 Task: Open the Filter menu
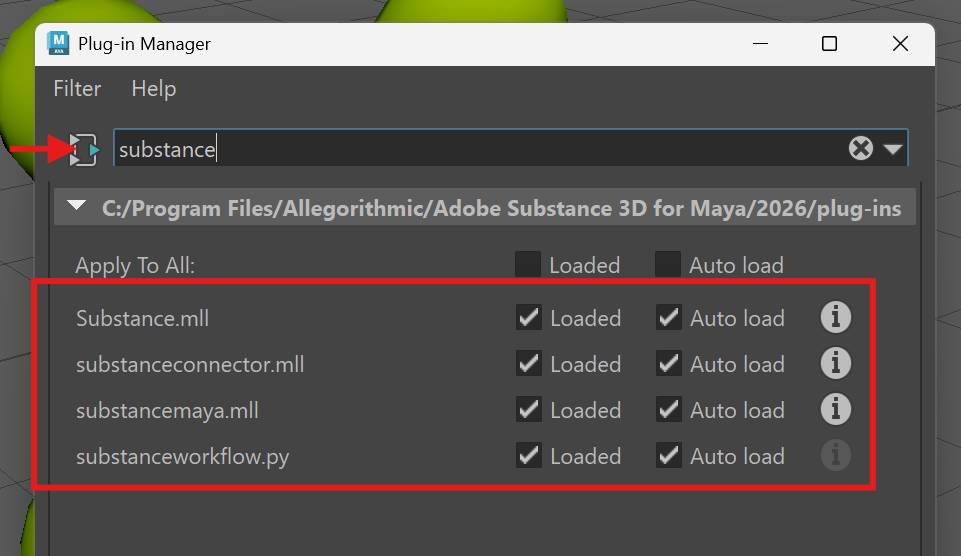[77, 89]
